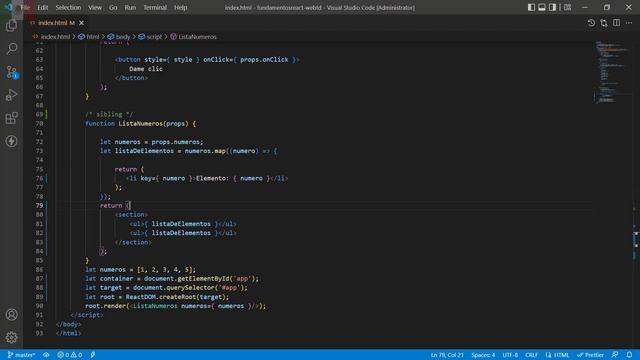Open the View menu

tap(95, 7)
